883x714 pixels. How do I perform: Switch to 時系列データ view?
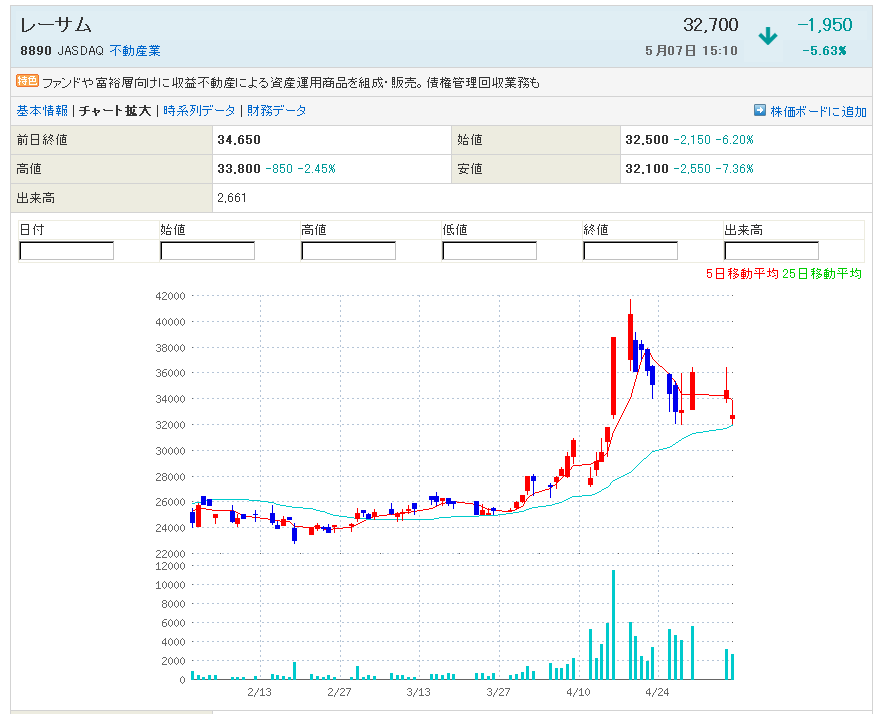tap(200, 111)
